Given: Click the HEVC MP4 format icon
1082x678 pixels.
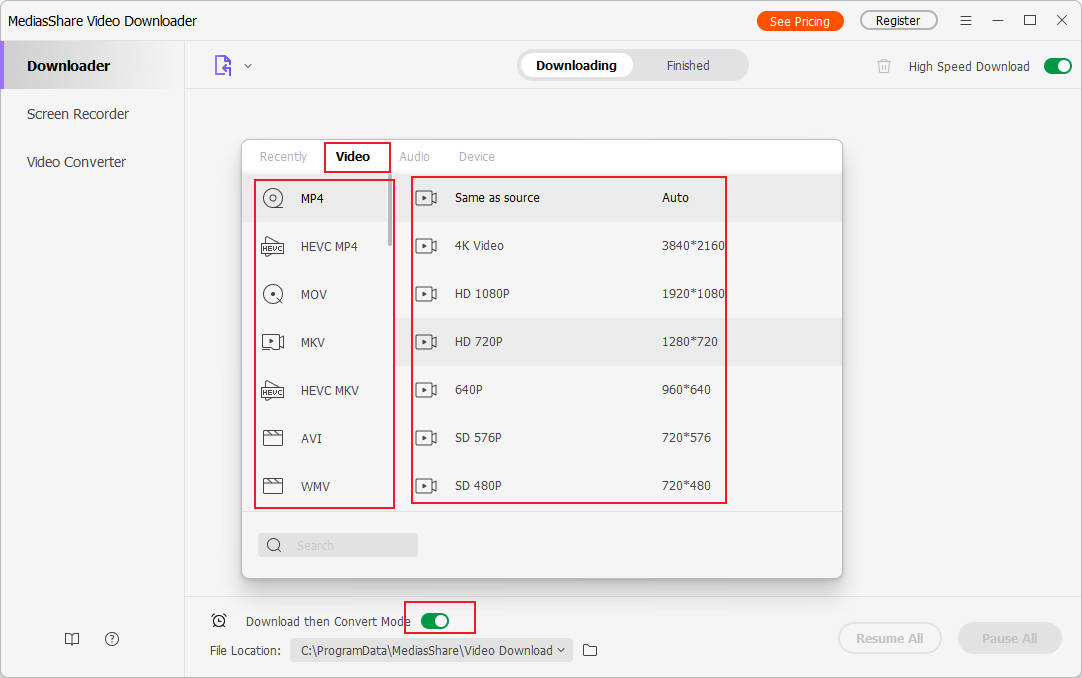Looking at the screenshot, I should 273,246.
